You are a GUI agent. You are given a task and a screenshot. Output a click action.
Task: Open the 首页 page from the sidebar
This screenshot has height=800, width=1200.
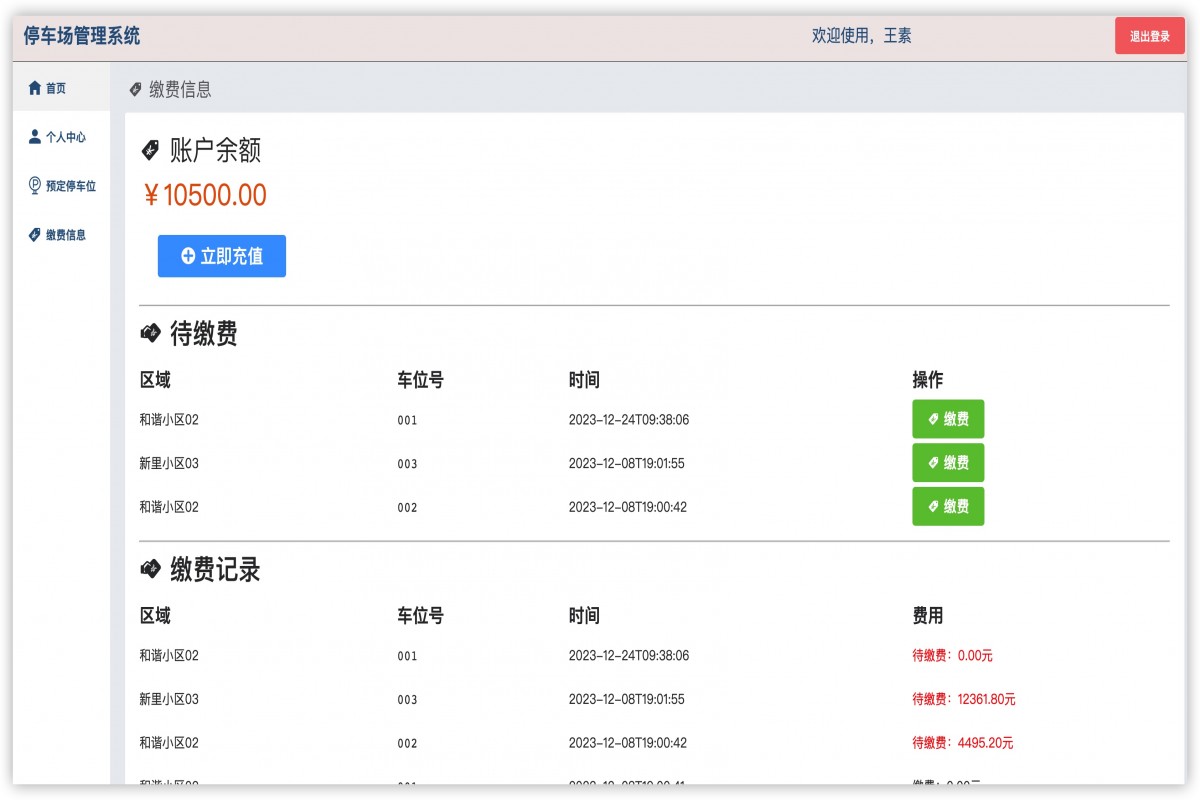(x=53, y=88)
